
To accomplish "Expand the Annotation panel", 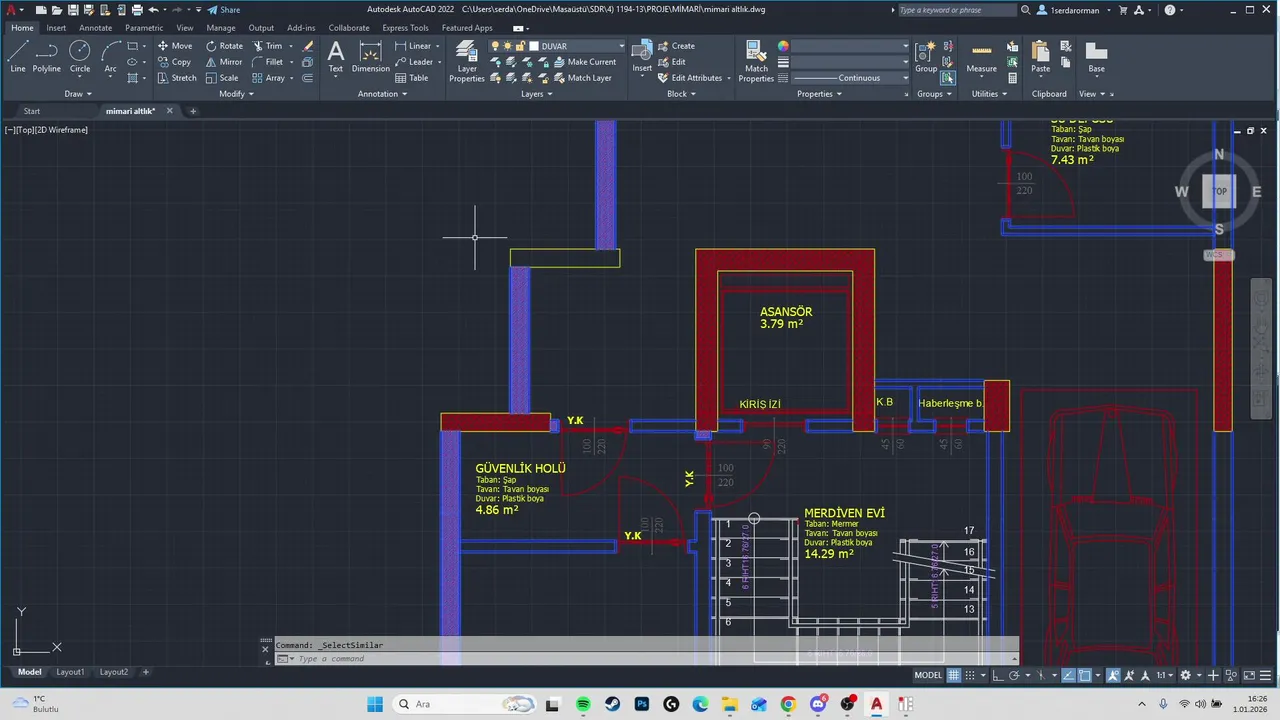I will [x=382, y=94].
